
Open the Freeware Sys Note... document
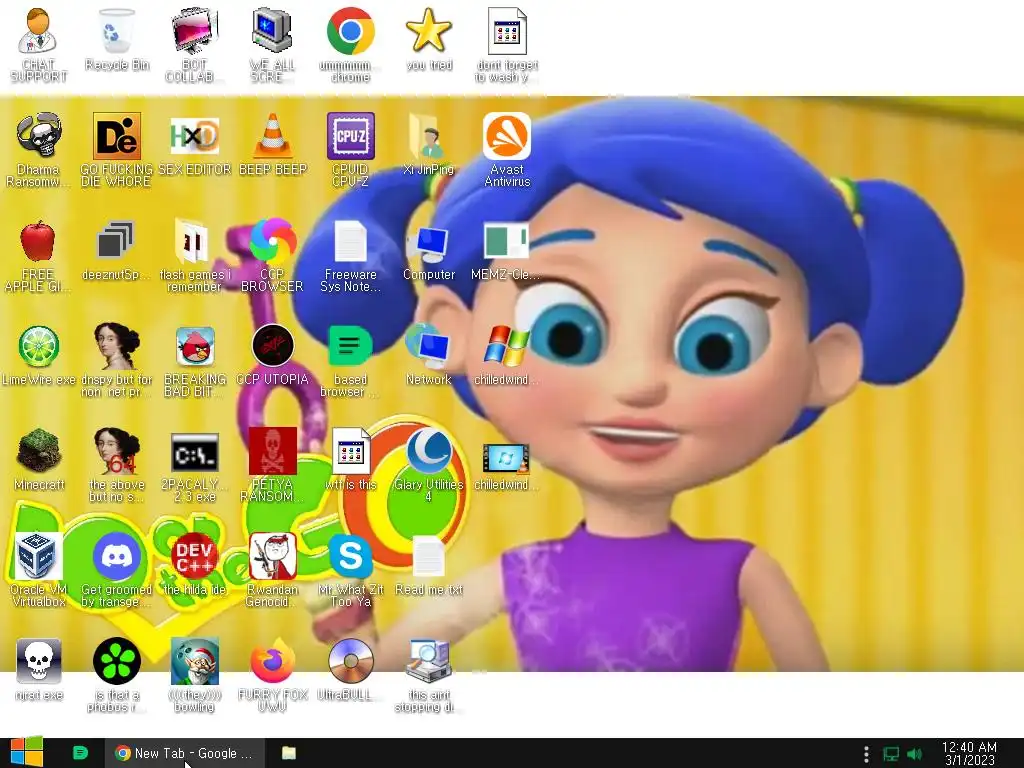coord(351,255)
